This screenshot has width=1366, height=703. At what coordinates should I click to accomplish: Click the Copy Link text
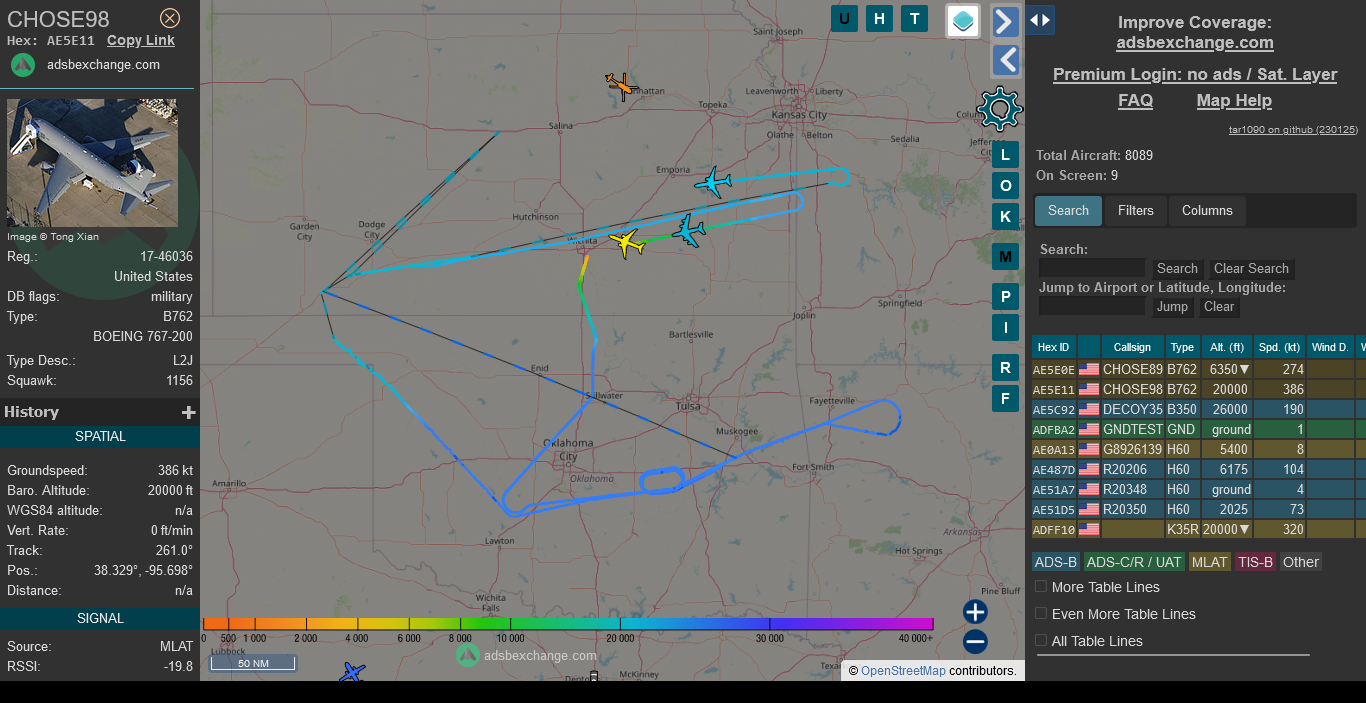point(141,41)
